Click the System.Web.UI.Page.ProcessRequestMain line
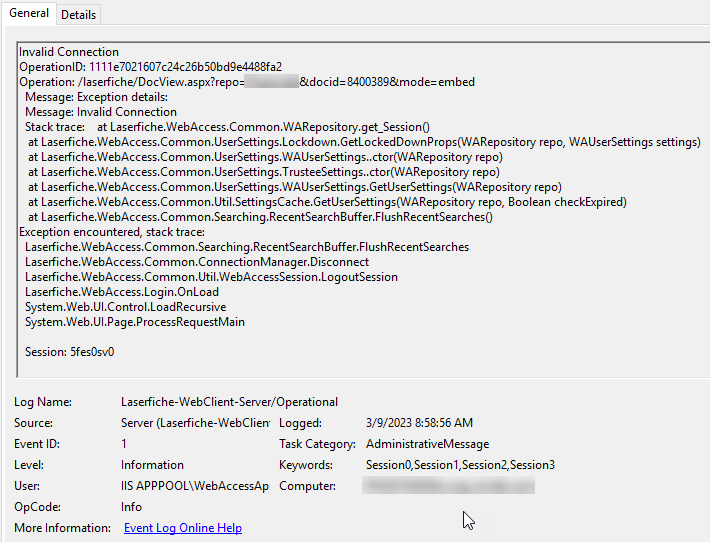The width and height of the screenshot is (710, 542). point(135,321)
